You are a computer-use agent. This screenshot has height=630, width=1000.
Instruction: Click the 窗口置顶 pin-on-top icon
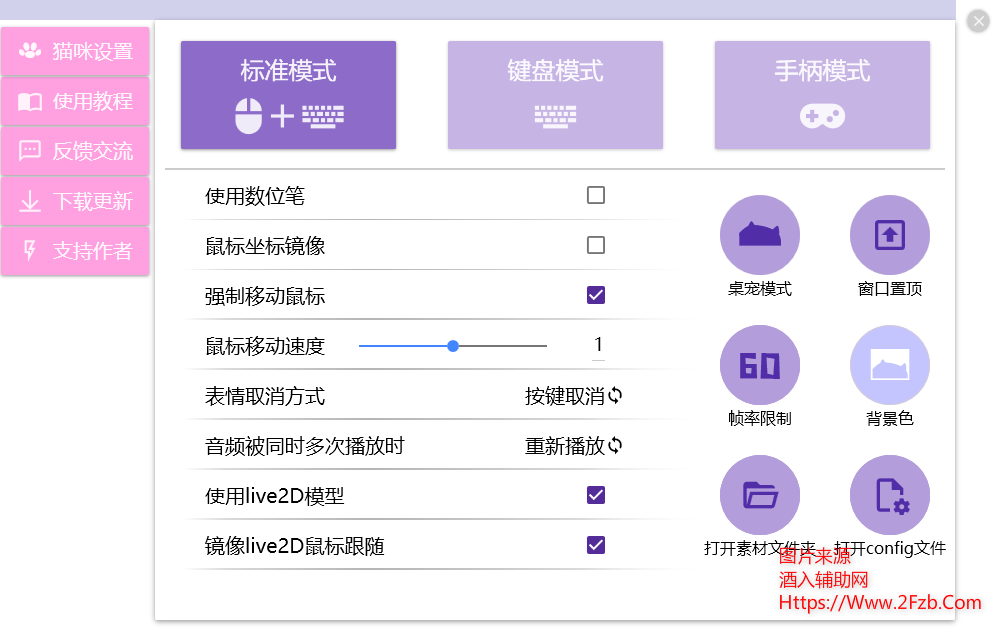[889, 235]
